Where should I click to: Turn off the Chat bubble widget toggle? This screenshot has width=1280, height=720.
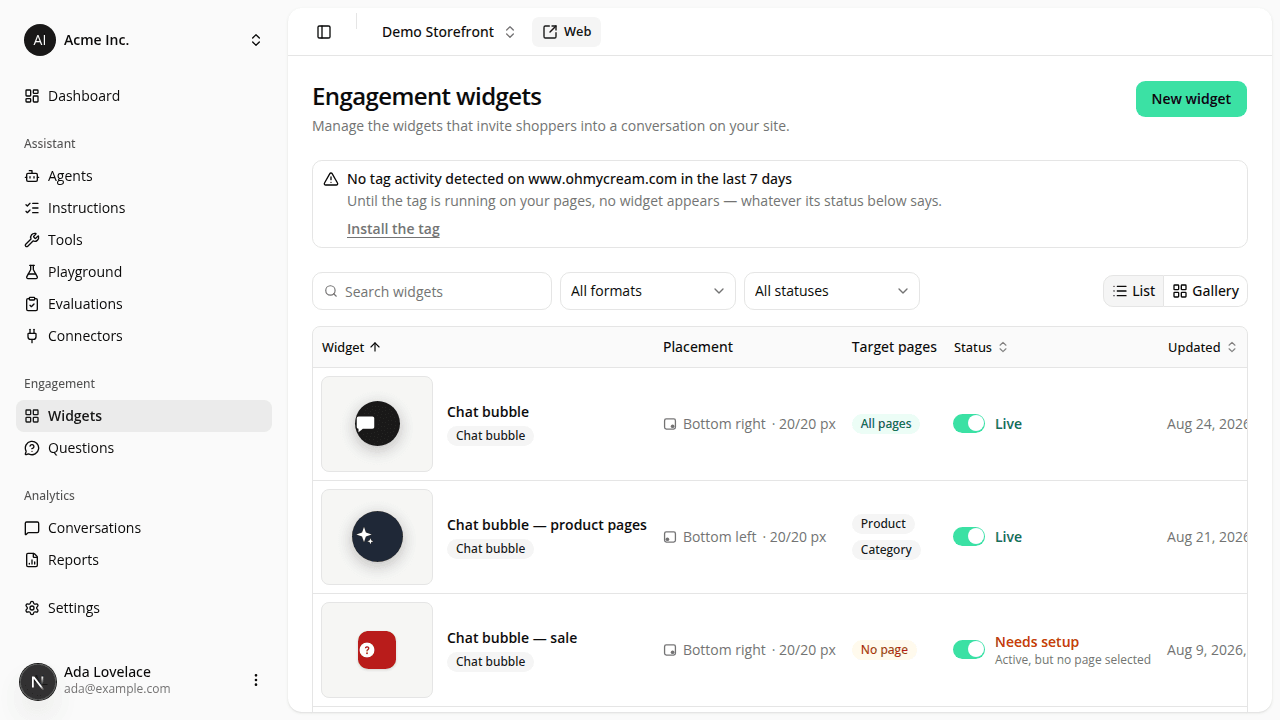(x=969, y=424)
